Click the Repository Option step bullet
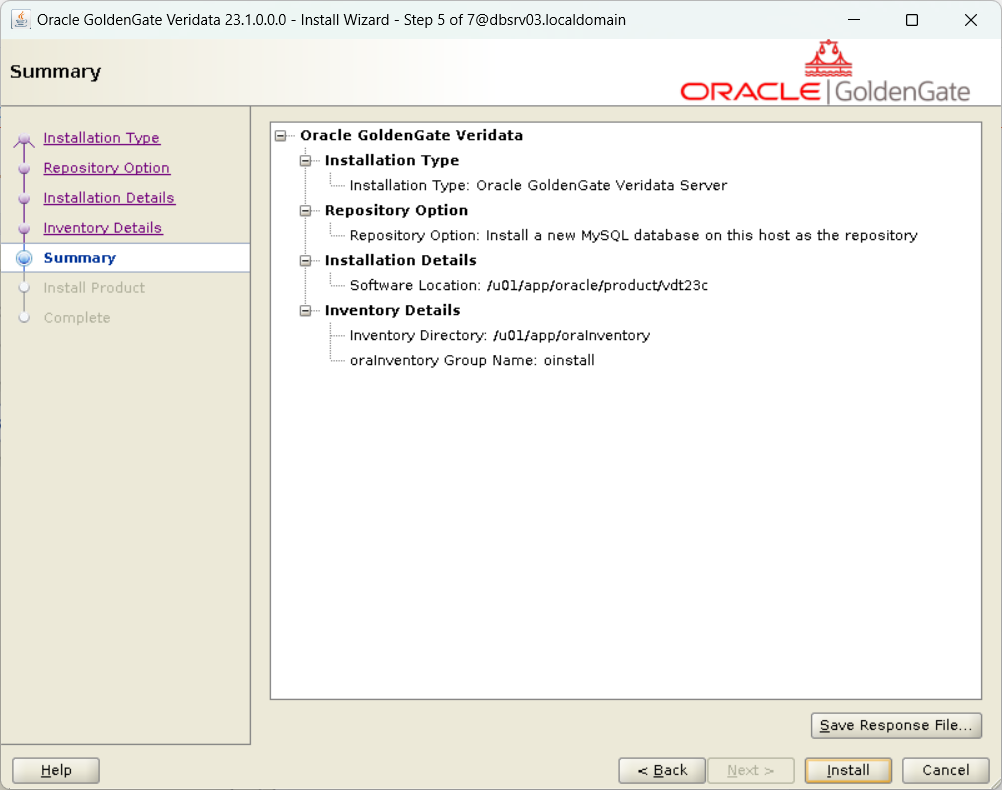1002x790 pixels. tap(24, 169)
